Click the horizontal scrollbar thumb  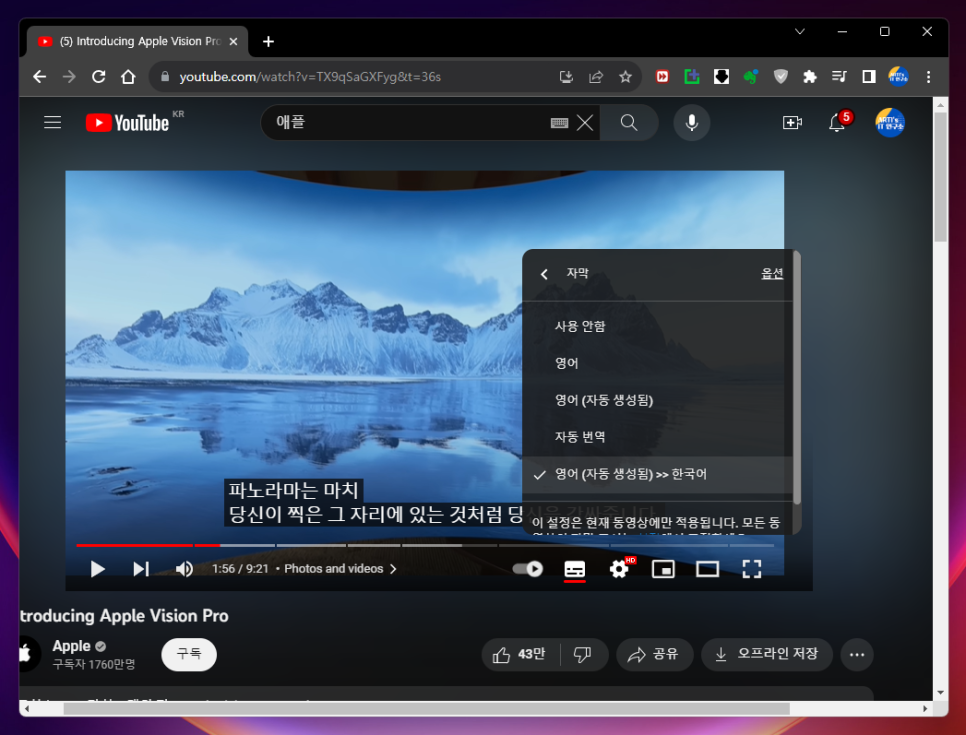point(426,709)
